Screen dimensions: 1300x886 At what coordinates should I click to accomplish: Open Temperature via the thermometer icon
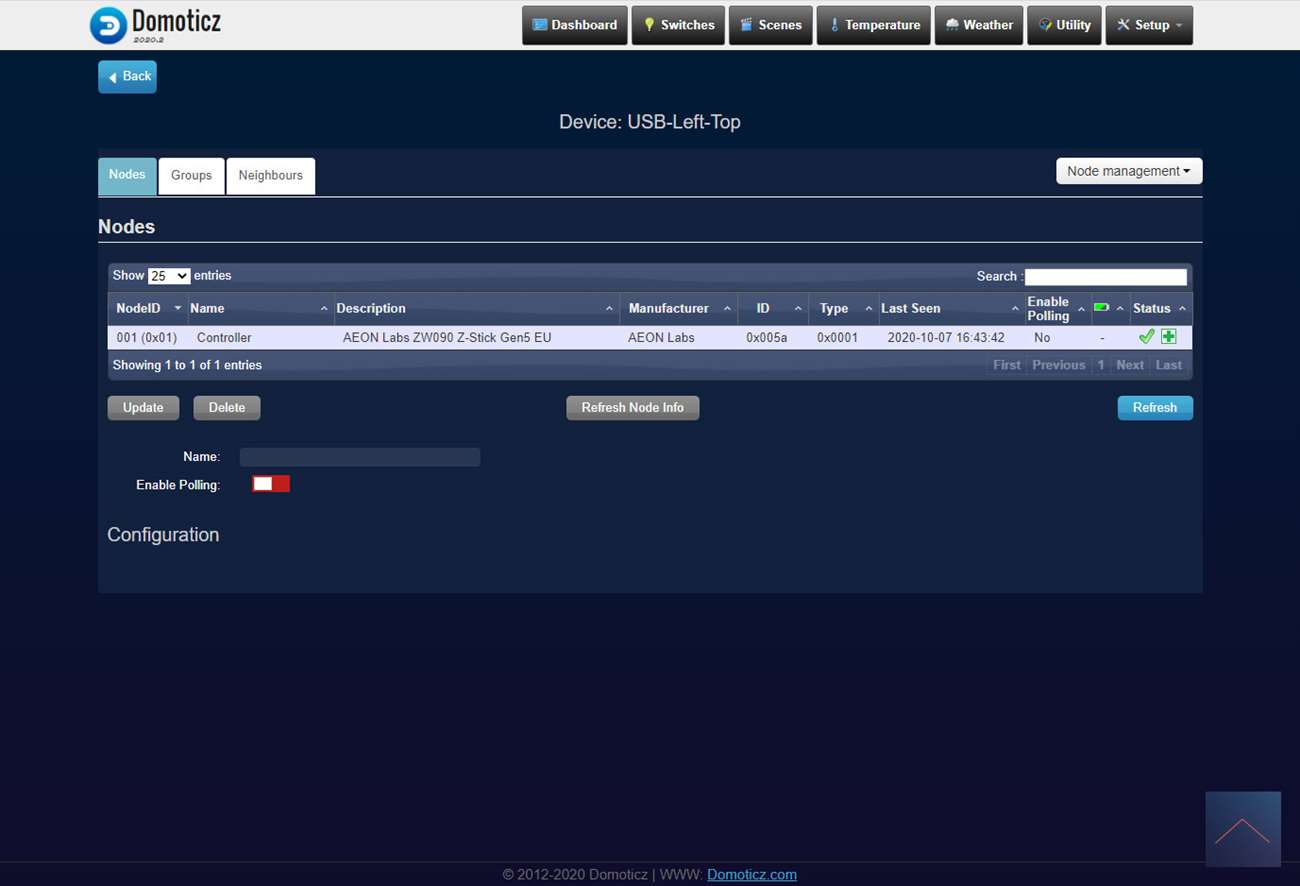(x=833, y=25)
